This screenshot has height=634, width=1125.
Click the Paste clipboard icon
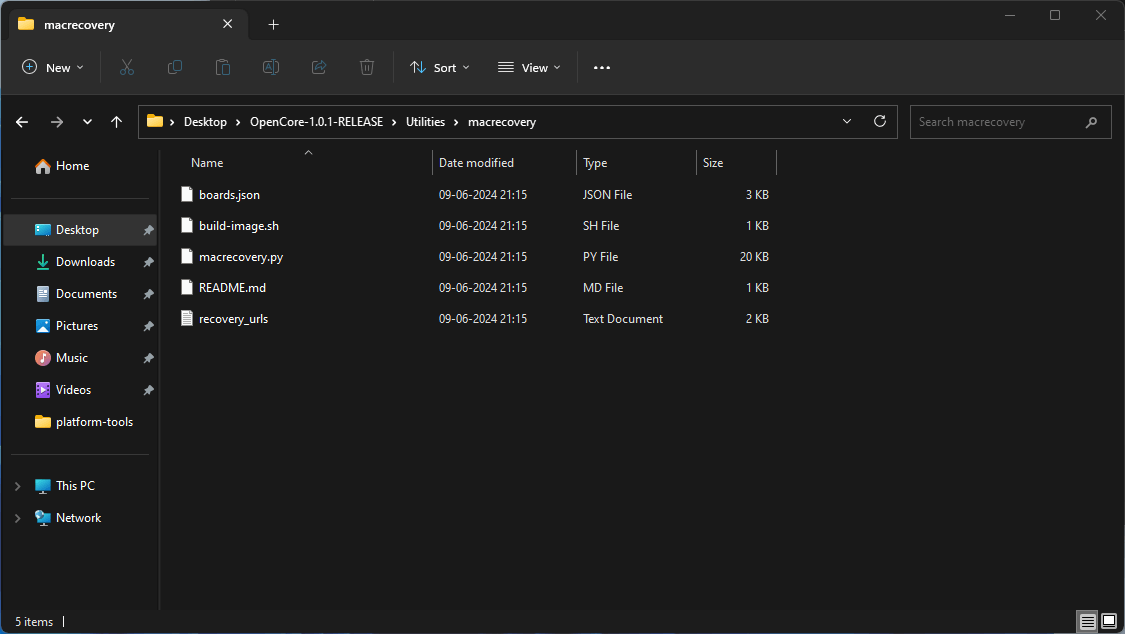(223, 67)
